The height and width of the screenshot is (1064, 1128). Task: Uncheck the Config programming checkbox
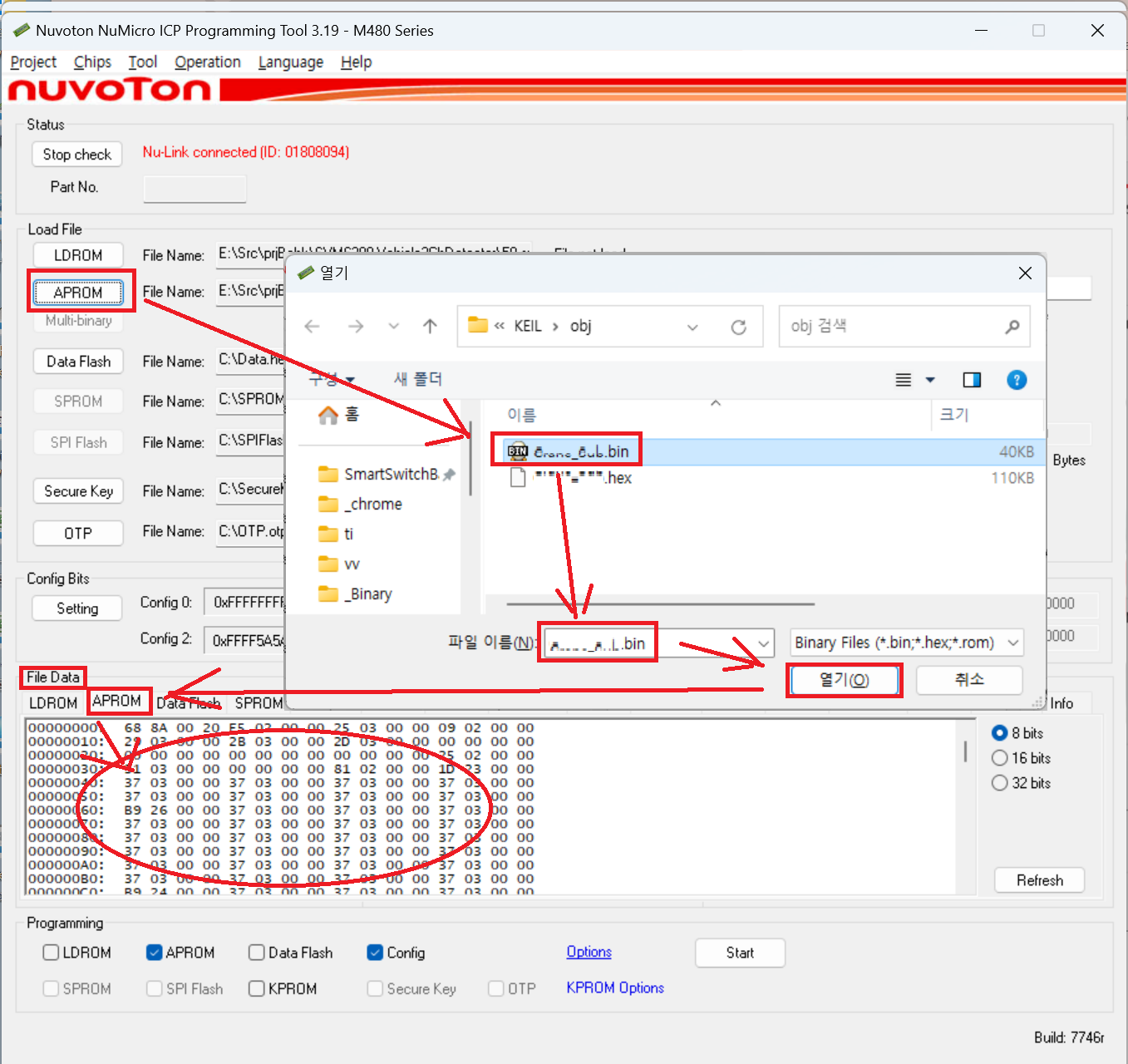[375, 953]
